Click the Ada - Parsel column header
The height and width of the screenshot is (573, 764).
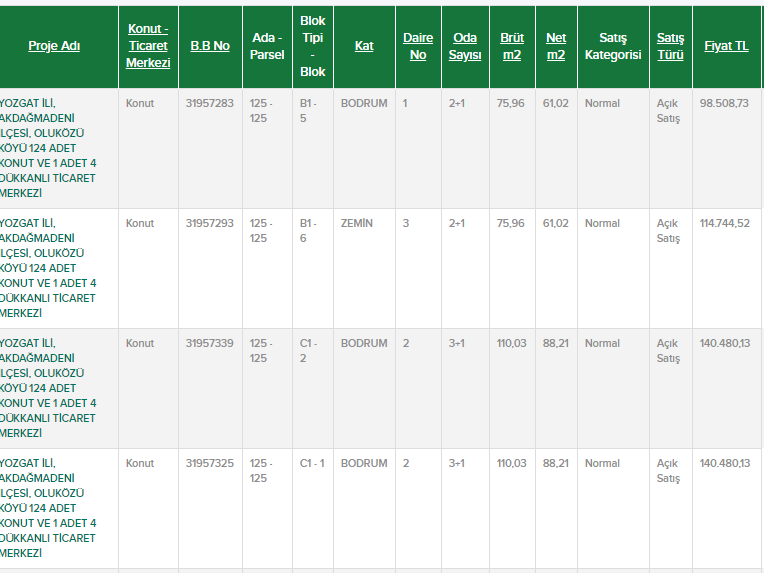click(x=267, y=46)
